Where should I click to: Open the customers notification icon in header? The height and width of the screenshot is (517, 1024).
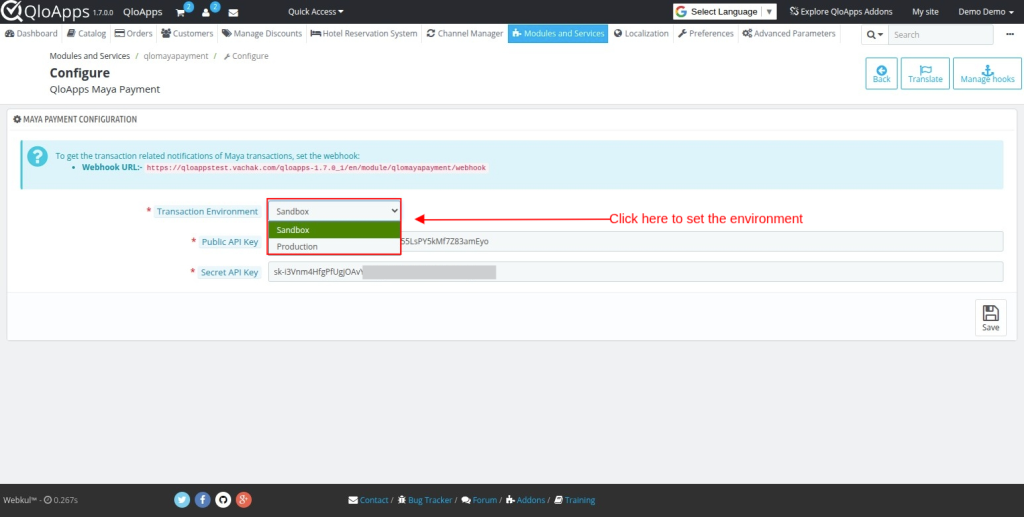[x=208, y=12]
